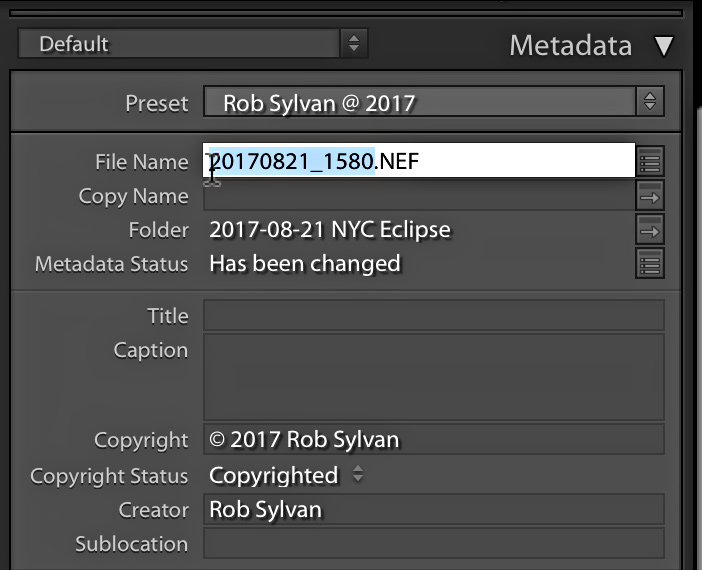Click the show folder arrow beside Folder

click(650, 229)
